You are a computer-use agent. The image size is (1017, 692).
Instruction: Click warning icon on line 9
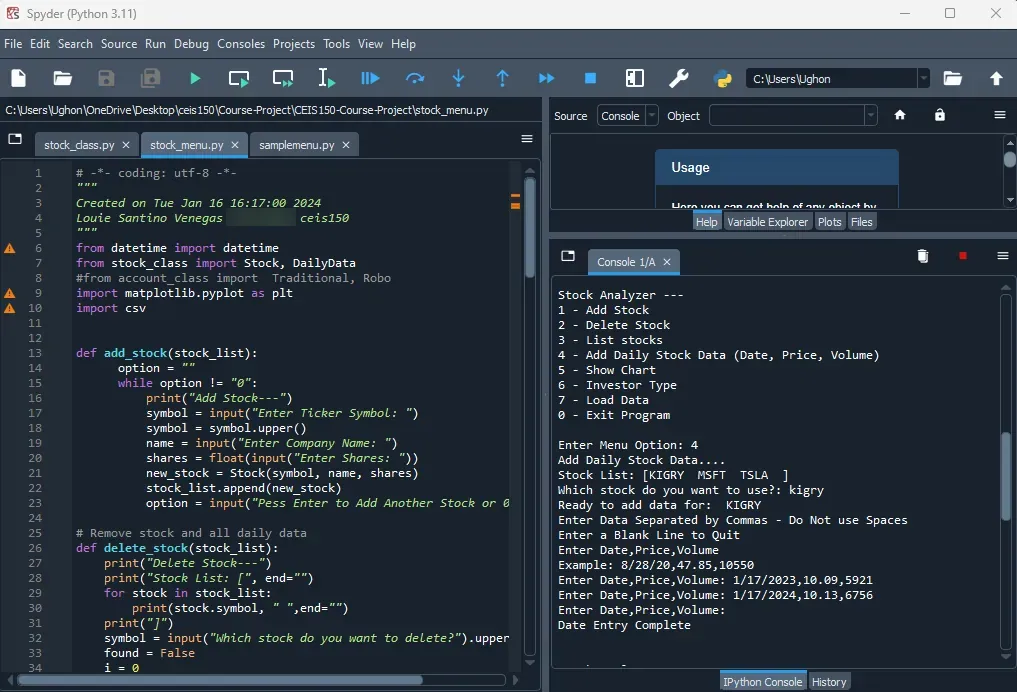point(10,293)
